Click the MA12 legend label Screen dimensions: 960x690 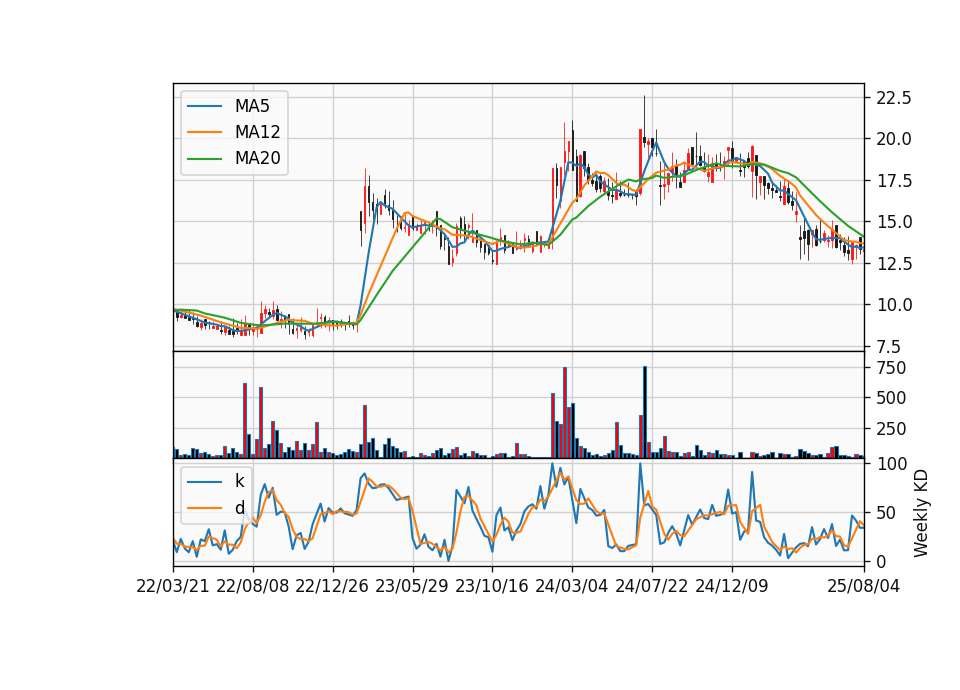tap(257, 132)
